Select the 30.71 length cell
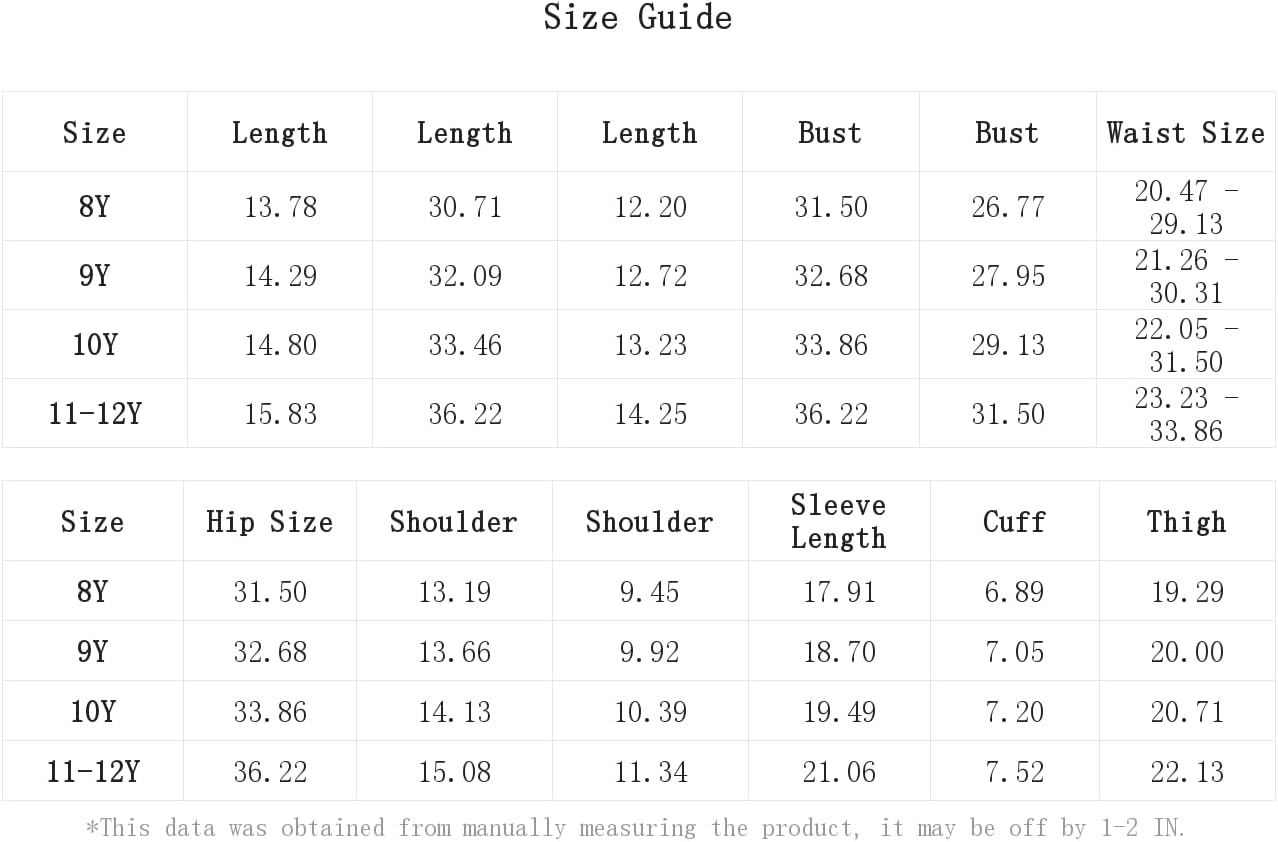This screenshot has width=1278, height=842. coord(465,207)
